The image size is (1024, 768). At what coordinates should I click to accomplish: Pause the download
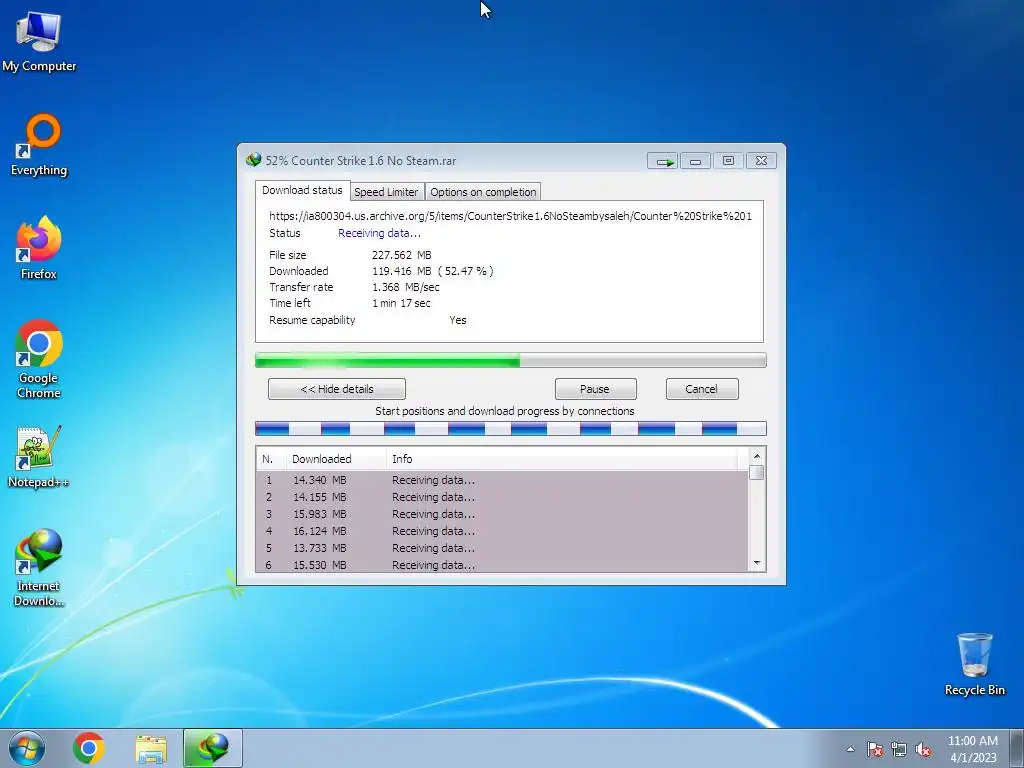(595, 389)
